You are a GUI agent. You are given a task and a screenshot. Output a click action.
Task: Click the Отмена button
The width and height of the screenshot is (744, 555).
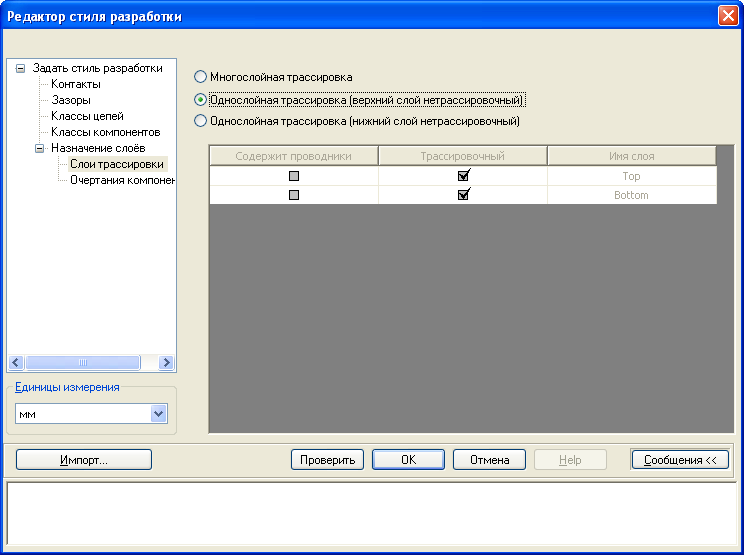(490, 460)
